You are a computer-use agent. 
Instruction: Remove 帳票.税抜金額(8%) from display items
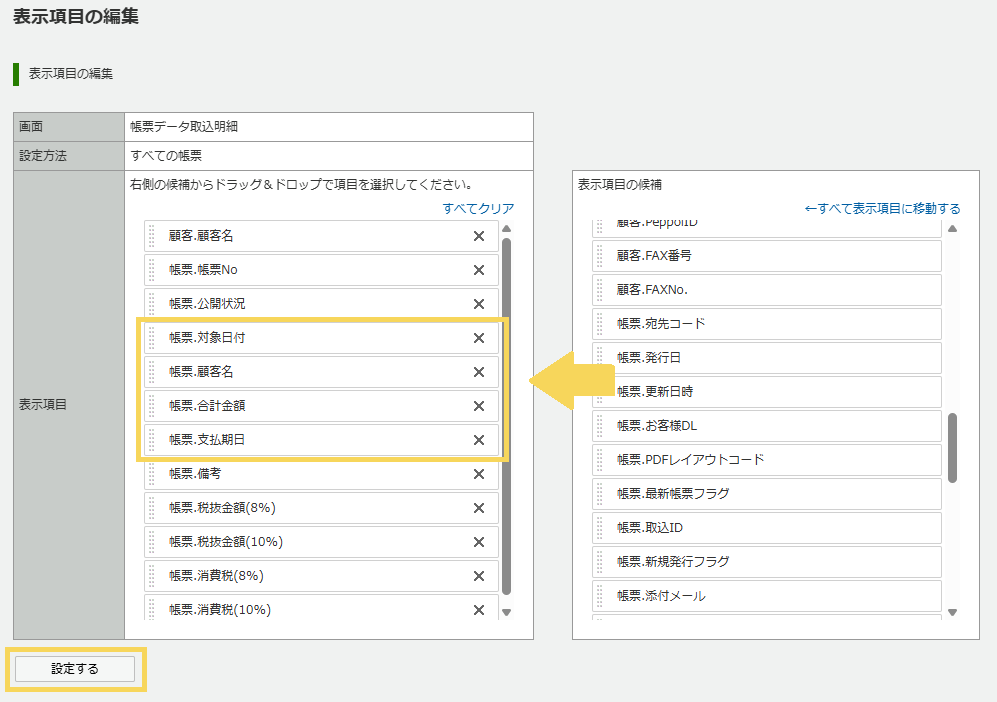click(x=478, y=508)
